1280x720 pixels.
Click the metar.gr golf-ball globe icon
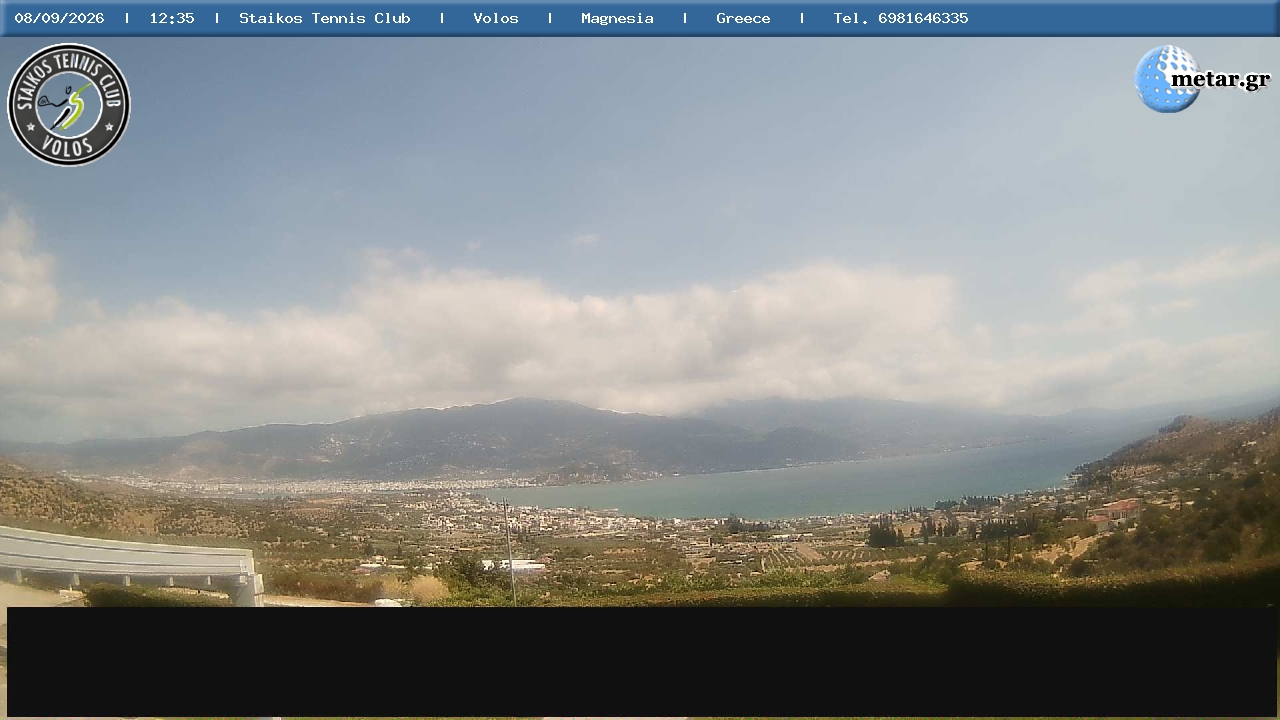[1166, 79]
